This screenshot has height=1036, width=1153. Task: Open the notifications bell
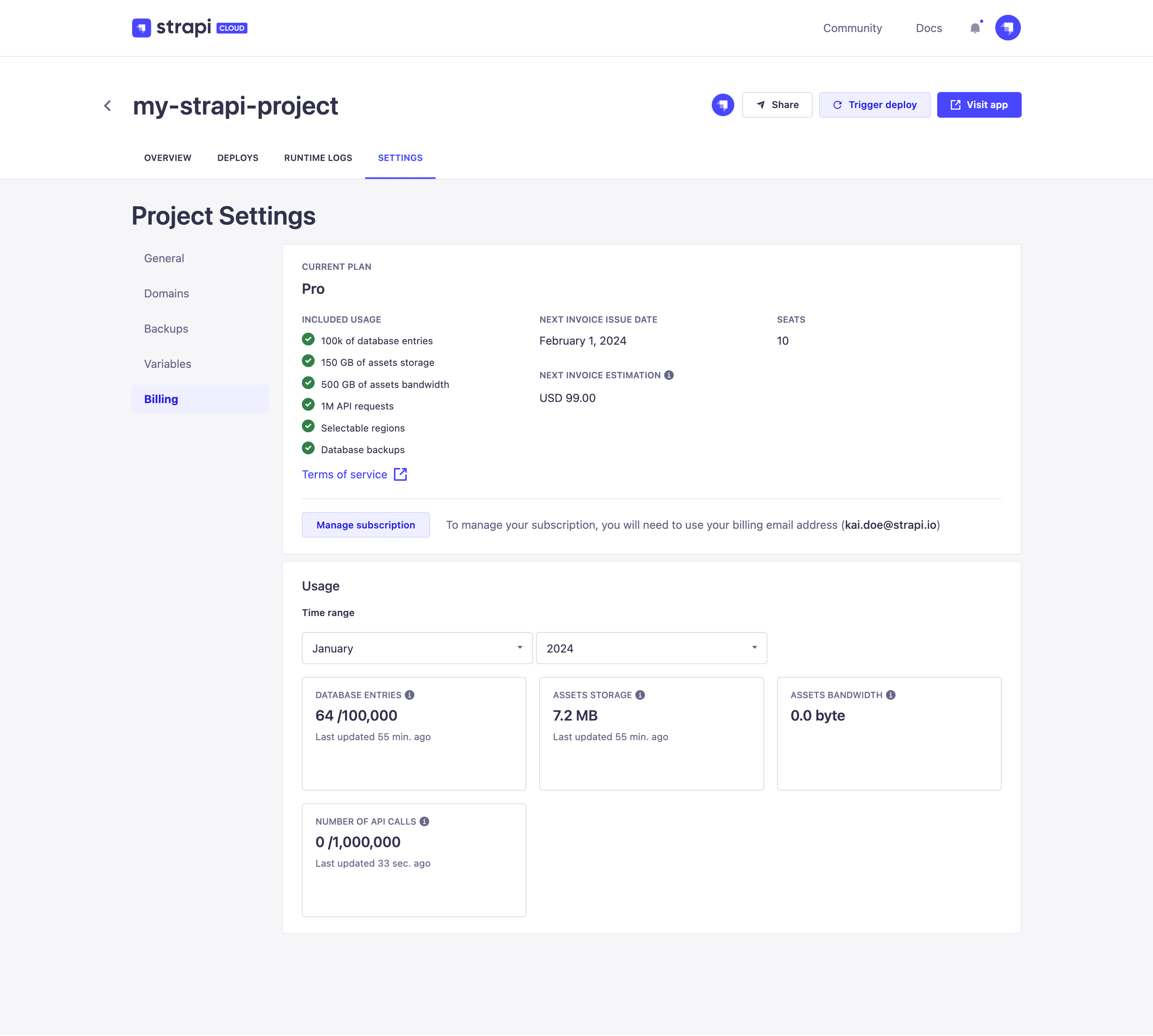[975, 28]
